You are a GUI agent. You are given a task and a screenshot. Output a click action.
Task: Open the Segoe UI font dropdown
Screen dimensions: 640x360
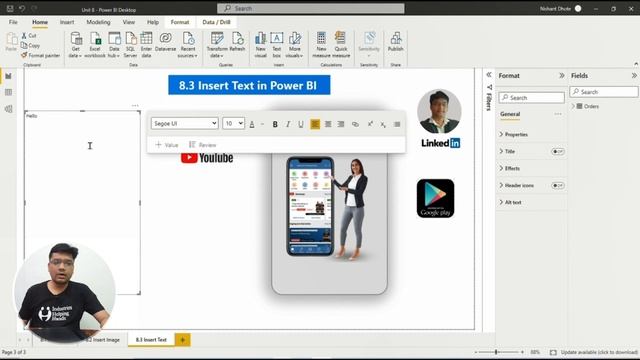(184, 123)
